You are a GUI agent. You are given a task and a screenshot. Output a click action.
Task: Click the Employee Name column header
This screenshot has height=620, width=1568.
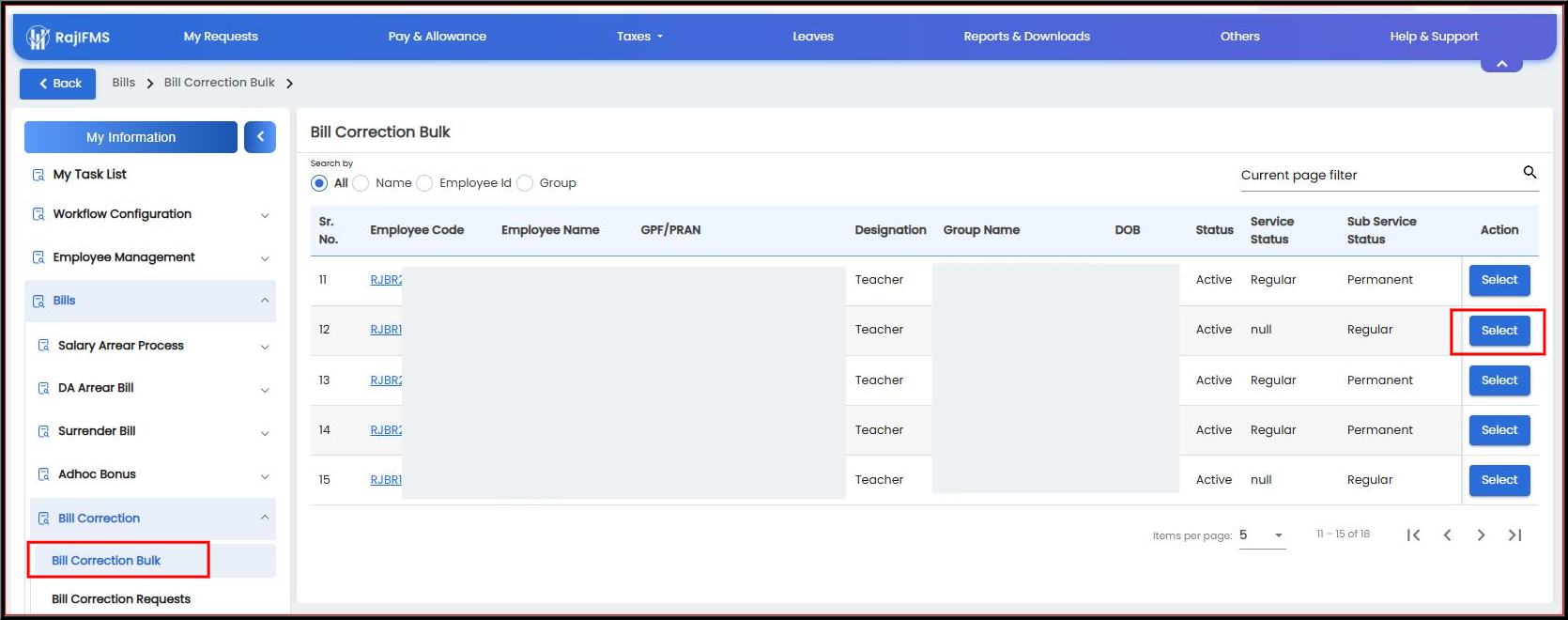[550, 230]
